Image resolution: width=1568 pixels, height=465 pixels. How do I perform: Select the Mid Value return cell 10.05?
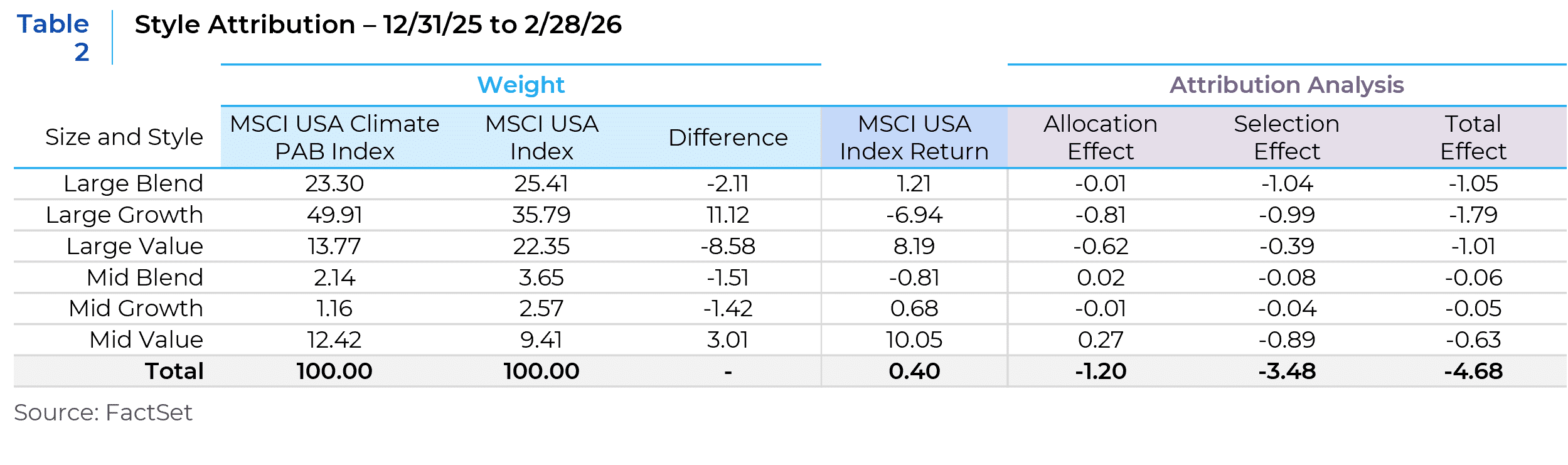click(914, 340)
